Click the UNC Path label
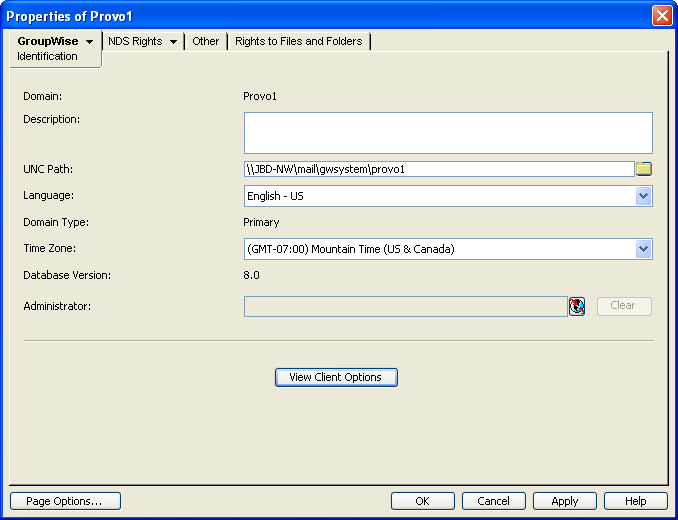Screen dimensions: 678x520 point(48,169)
